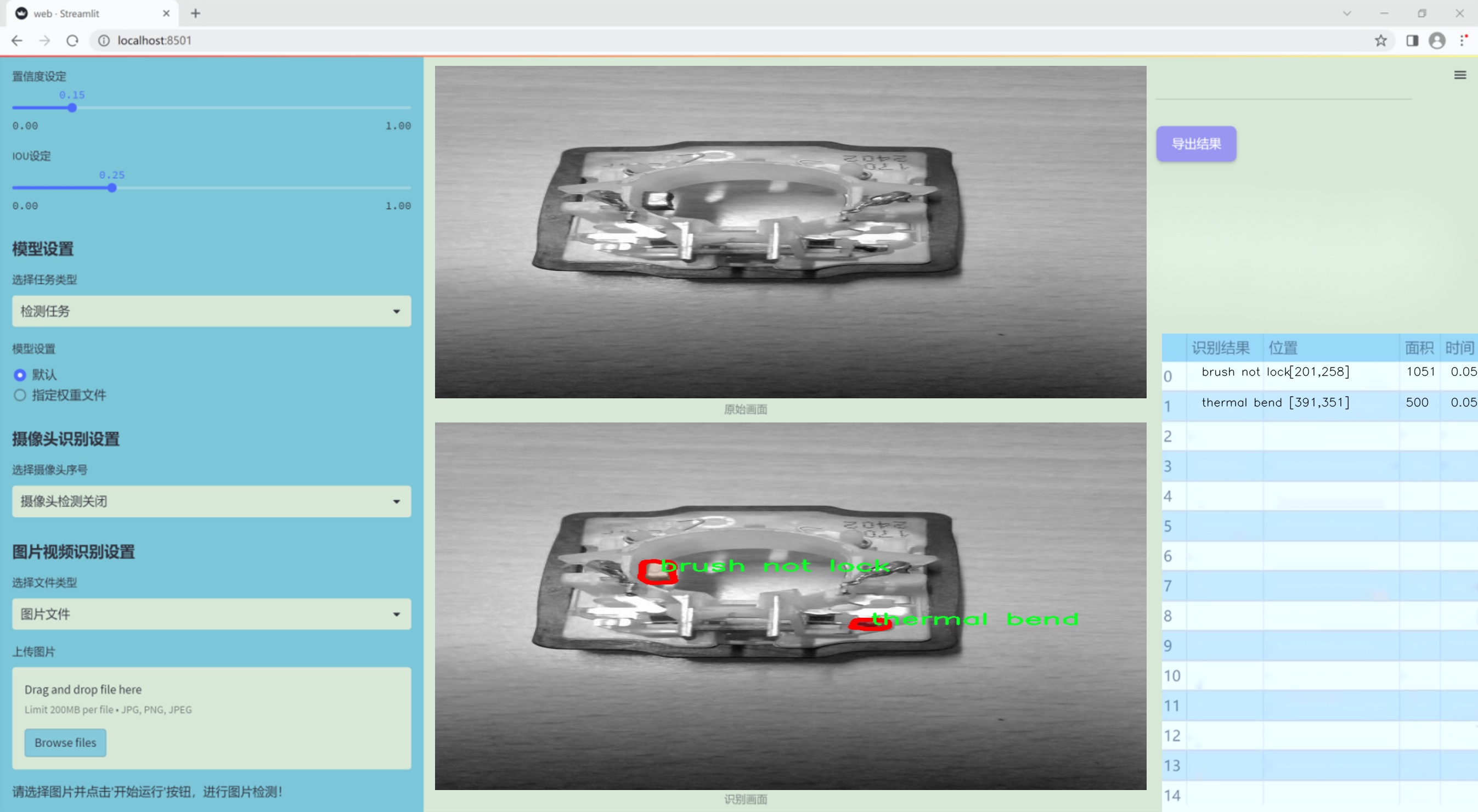Open the Streamlit hamburger menu
1478x812 pixels.
1460,75
